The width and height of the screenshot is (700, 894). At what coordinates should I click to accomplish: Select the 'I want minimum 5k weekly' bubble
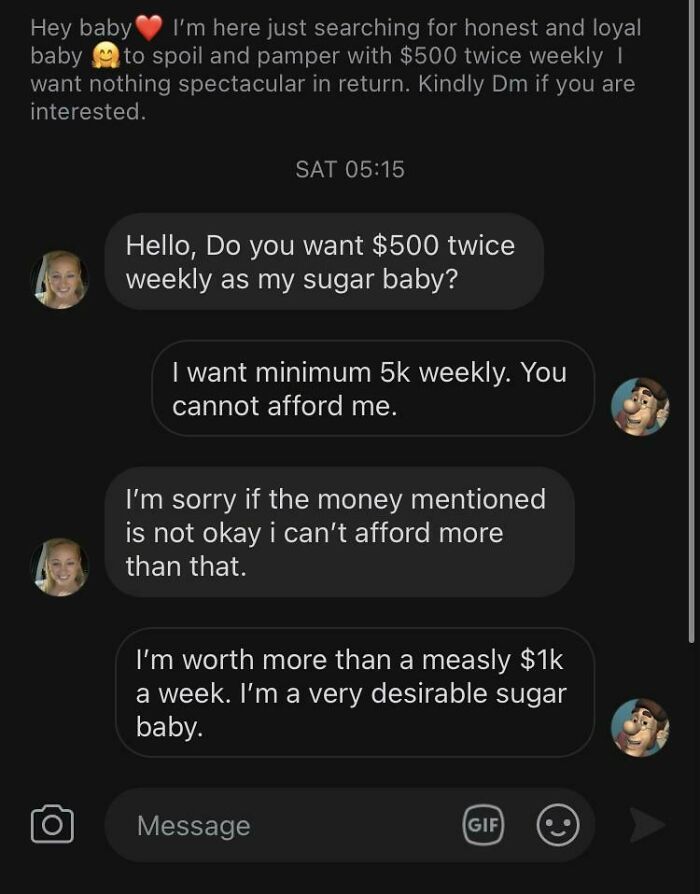[380, 390]
